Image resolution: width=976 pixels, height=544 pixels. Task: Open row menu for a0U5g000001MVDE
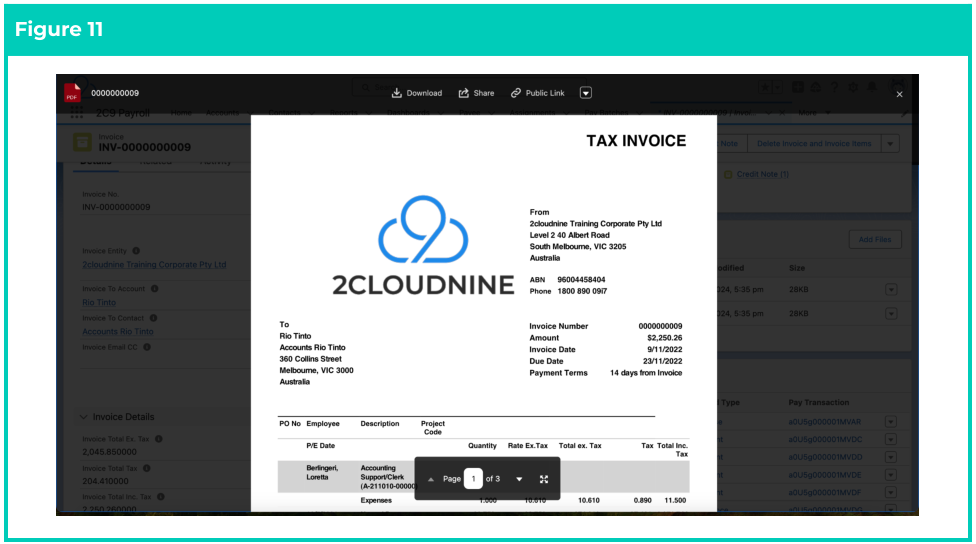tap(891, 475)
